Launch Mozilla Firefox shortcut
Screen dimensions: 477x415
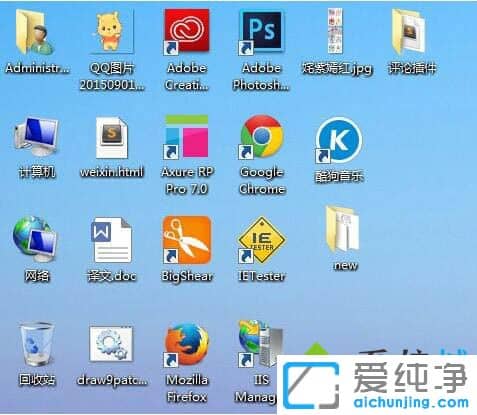coord(187,345)
